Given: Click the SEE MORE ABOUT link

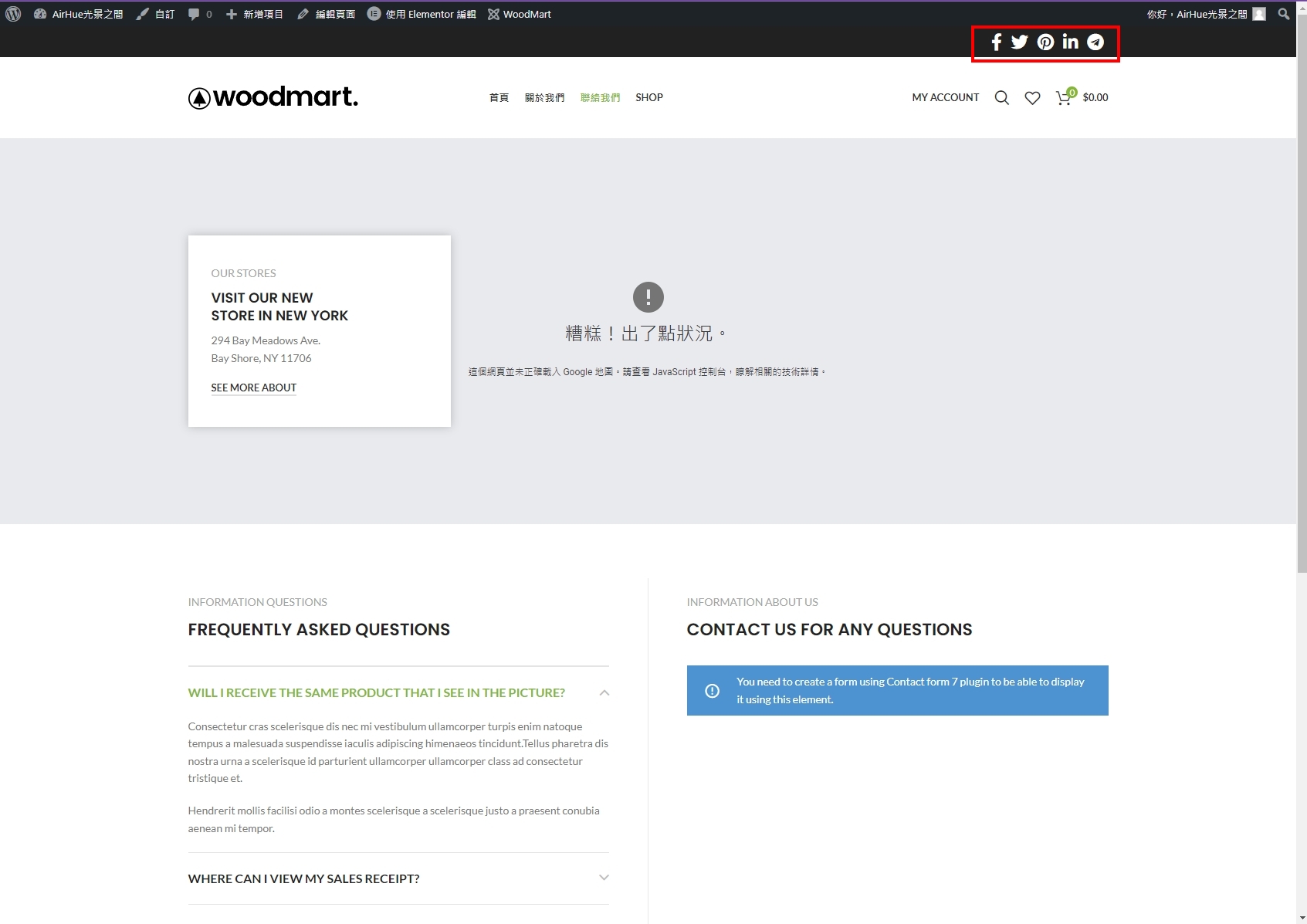Looking at the screenshot, I should 254,388.
